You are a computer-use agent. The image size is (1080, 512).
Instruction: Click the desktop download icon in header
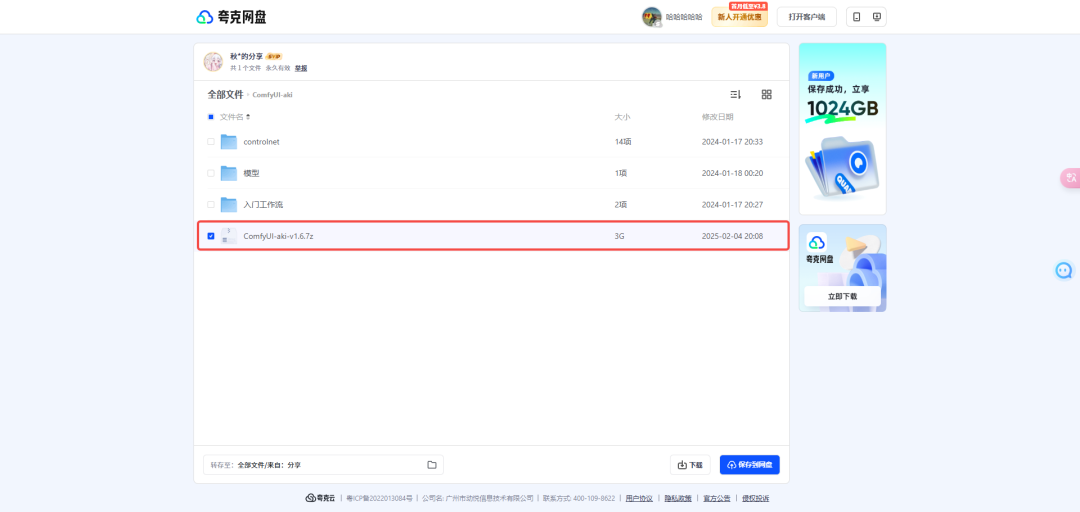click(x=876, y=17)
